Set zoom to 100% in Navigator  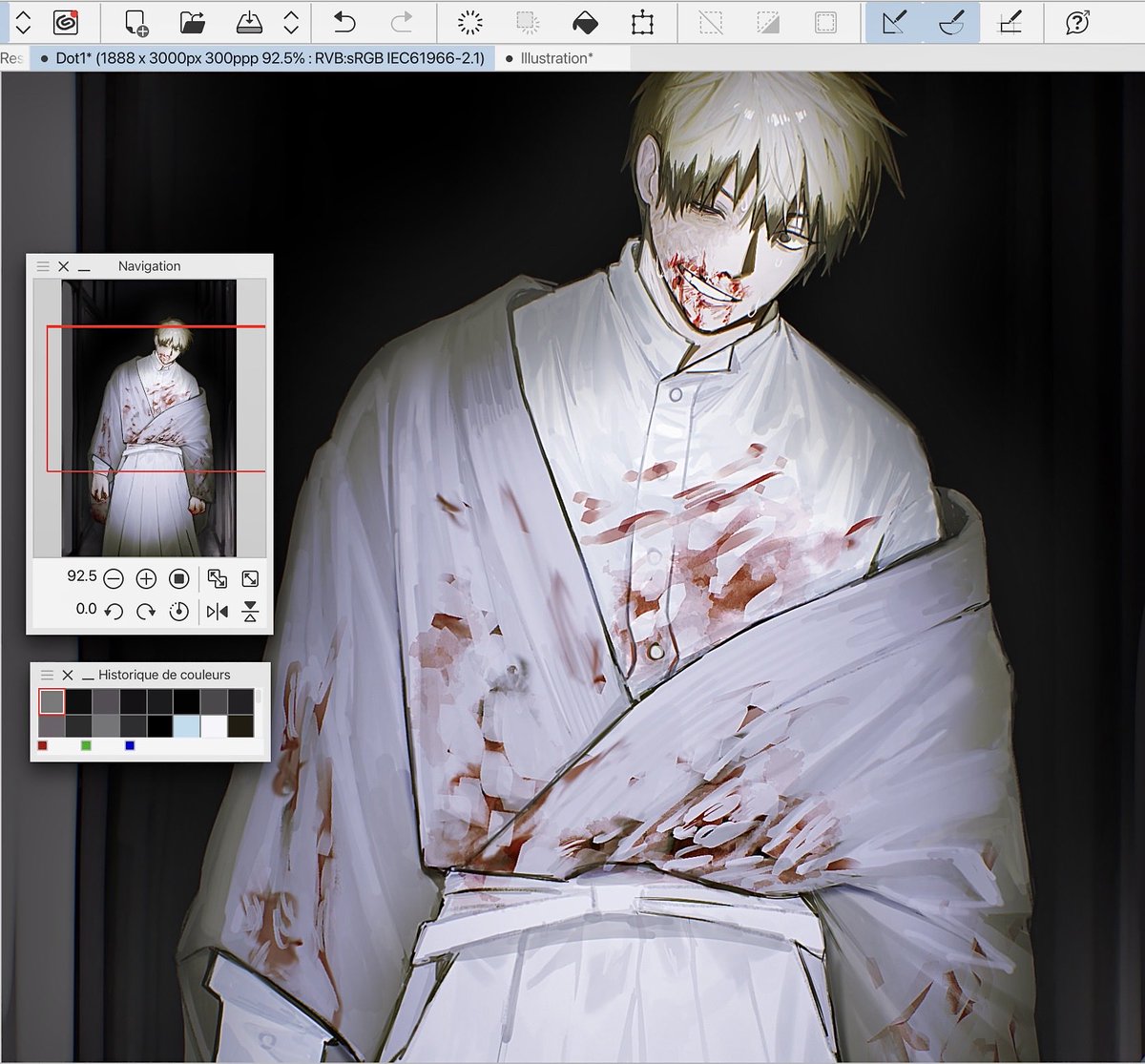click(x=178, y=578)
